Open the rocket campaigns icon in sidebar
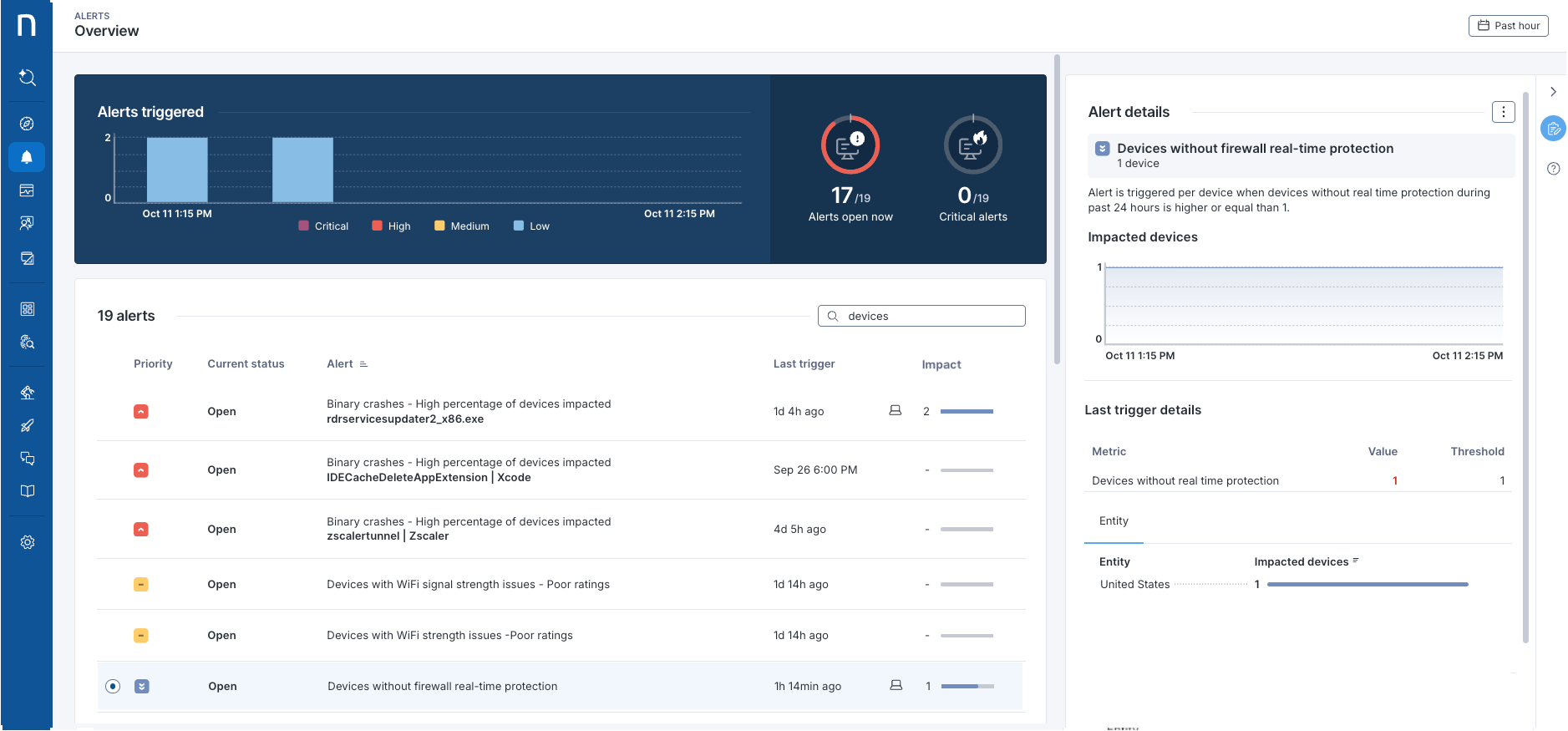1568x731 pixels. point(27,426)
